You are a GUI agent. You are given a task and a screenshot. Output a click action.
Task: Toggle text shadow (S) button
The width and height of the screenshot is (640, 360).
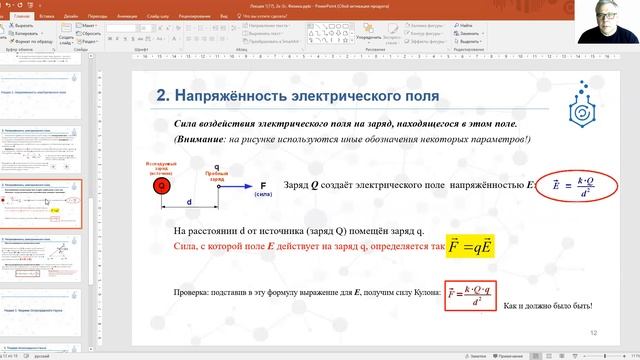(133, 39)
